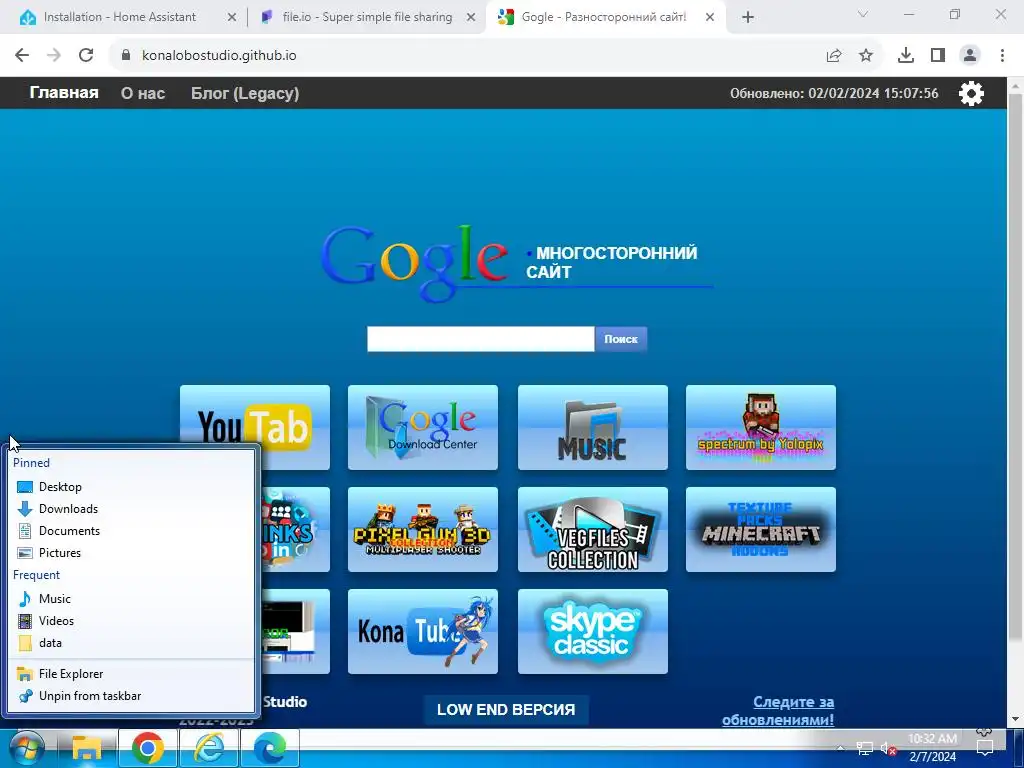Viewport: 1024px width, 768px height.
Task: Follow the Следите за обновлениями link
Action: tap(778, 711)
